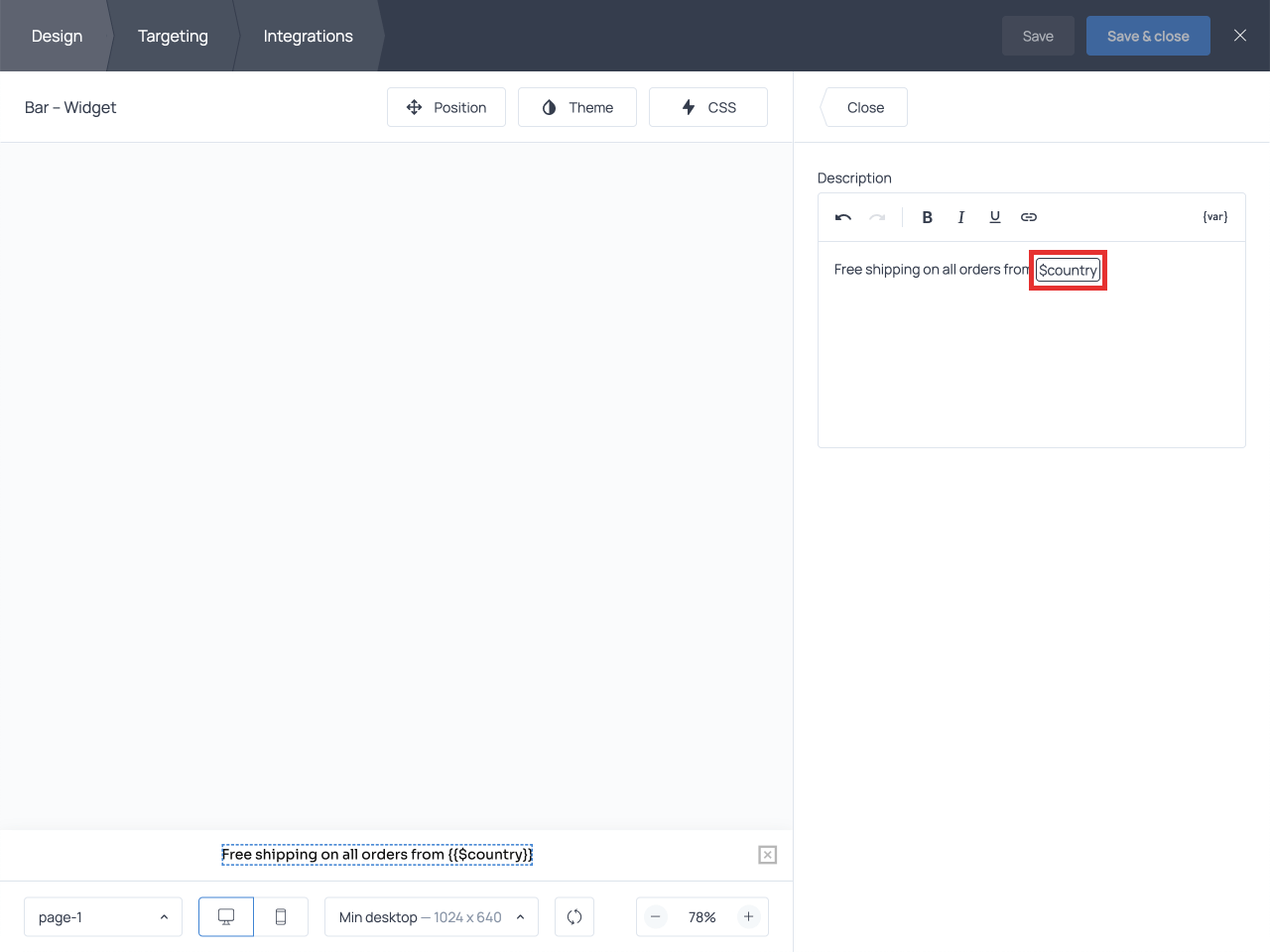The image size is (1270, 952).
Task: Open the Targeting tab
Action: point(173,36)
